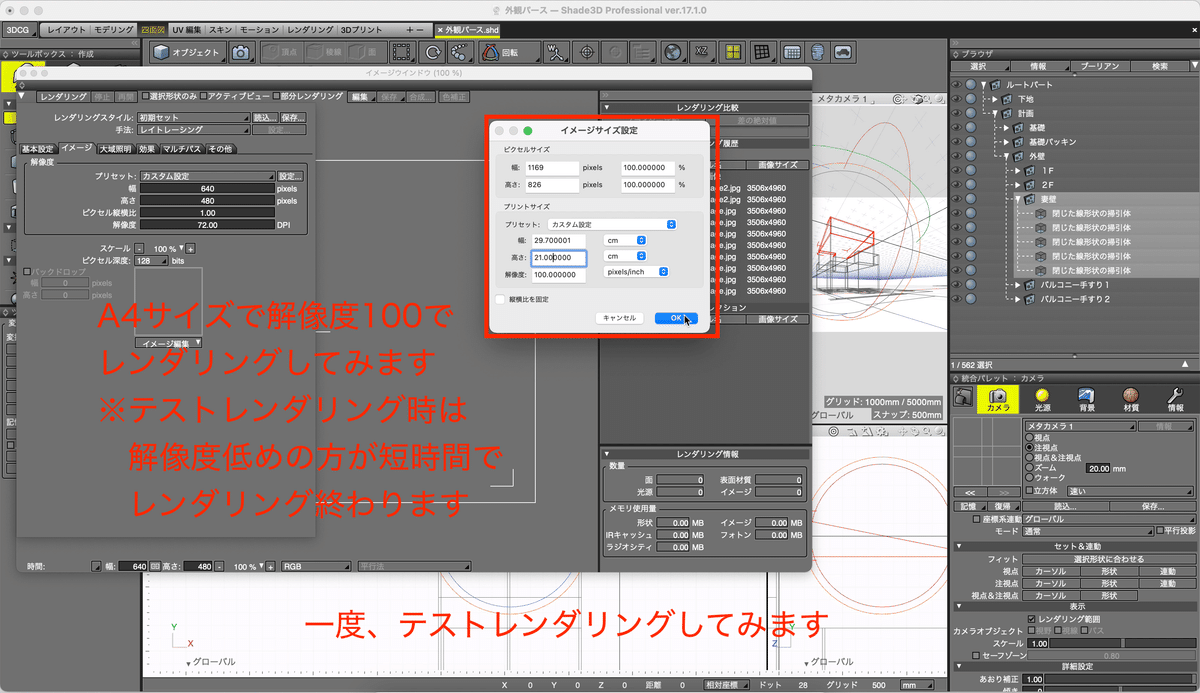The height and width of the screenshot is (693, 1200).
Task: Click the W measure tool icon in toolbar
Action: pos(557,52)
